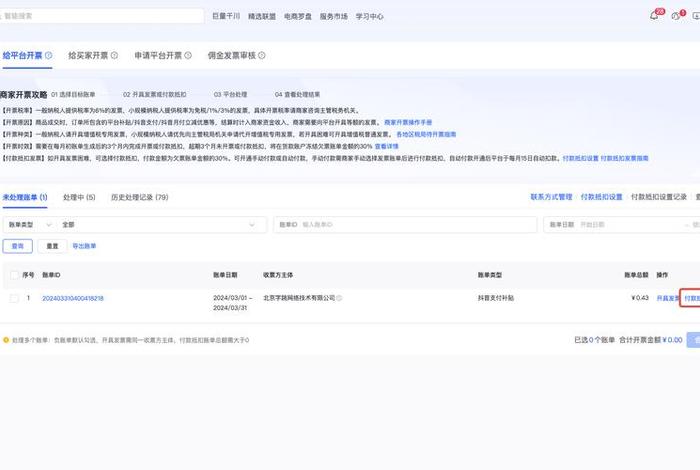This screenshot has width=700, height=470.
Task: Open 巨量千川 in top navigation
Action: (226, 16)
